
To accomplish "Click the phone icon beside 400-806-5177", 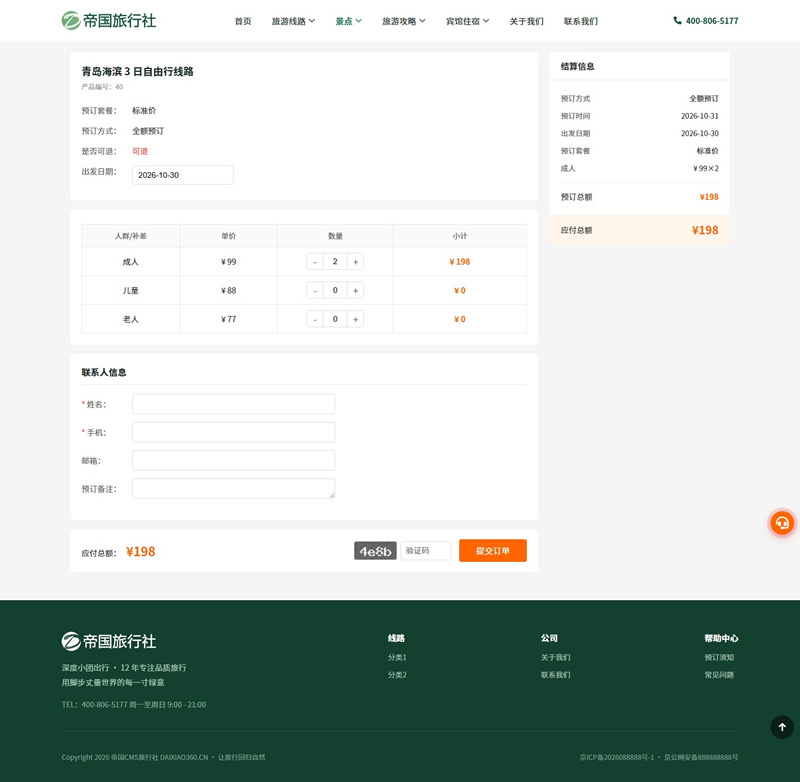I will [x=677, y=20].
